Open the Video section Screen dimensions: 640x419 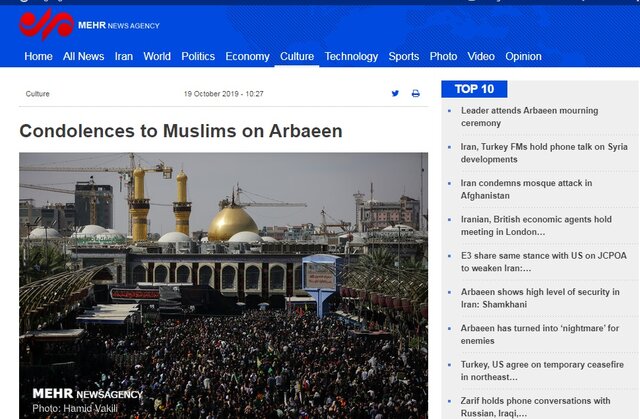pos(481,57)
